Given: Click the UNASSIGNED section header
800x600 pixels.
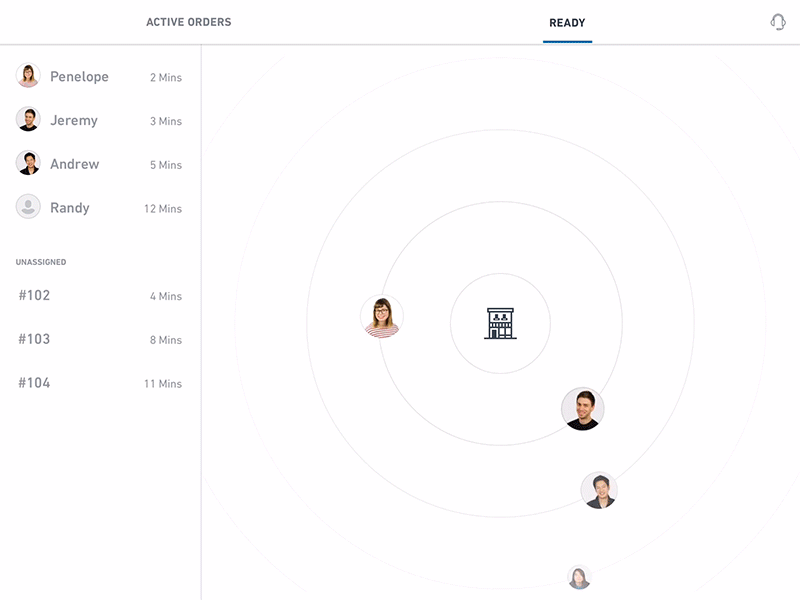Looking at the screenshot, I should pos(40,261).
